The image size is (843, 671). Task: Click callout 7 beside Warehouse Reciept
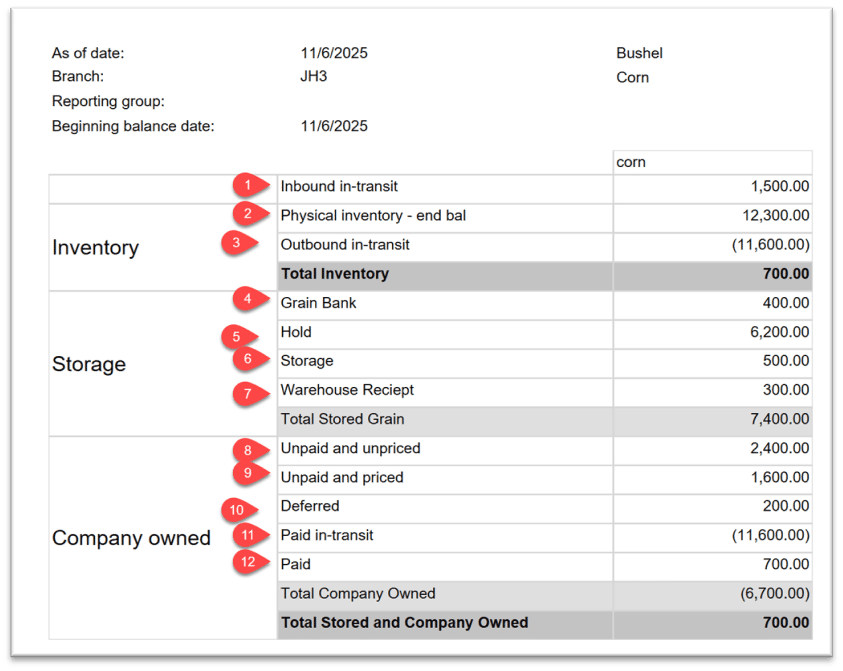point(249,393)
